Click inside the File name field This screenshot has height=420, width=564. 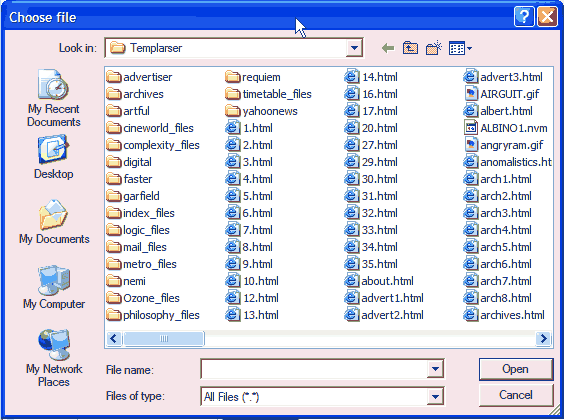click(314, 369)
